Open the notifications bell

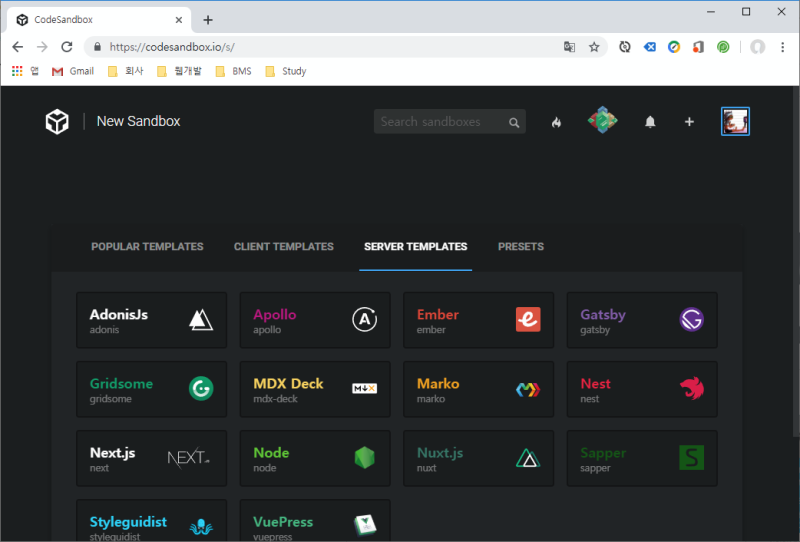(x=650, y=122)
